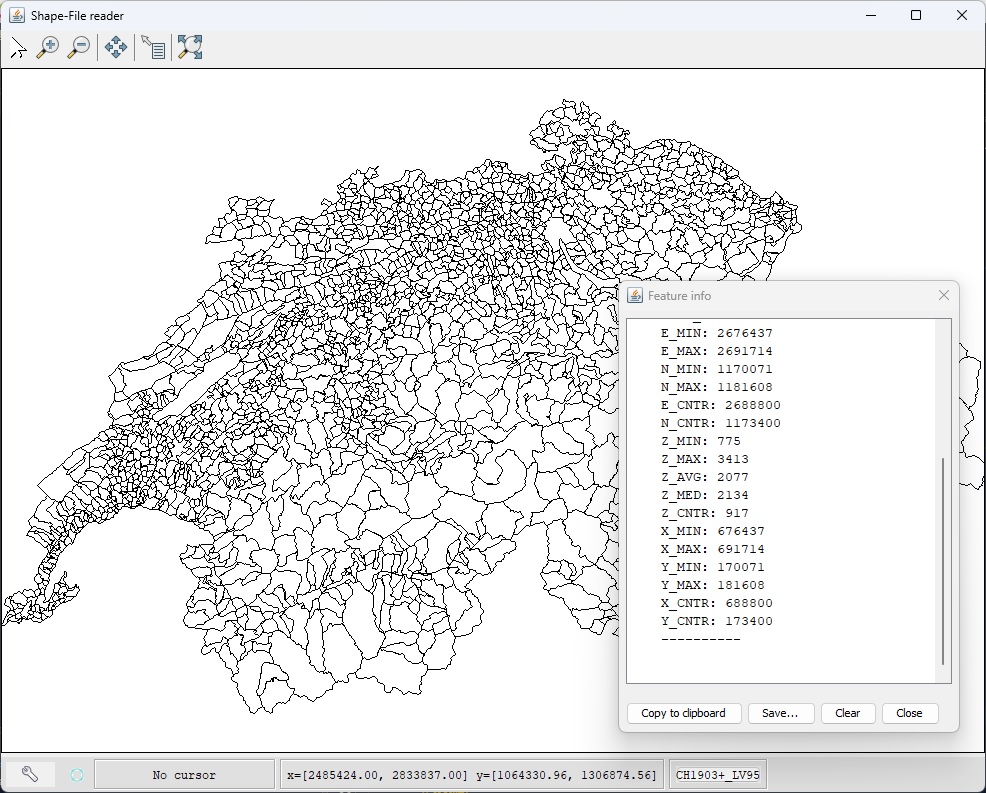Activate the Zoom Out magnifier tool
The image size is (986, 793).
79,46
